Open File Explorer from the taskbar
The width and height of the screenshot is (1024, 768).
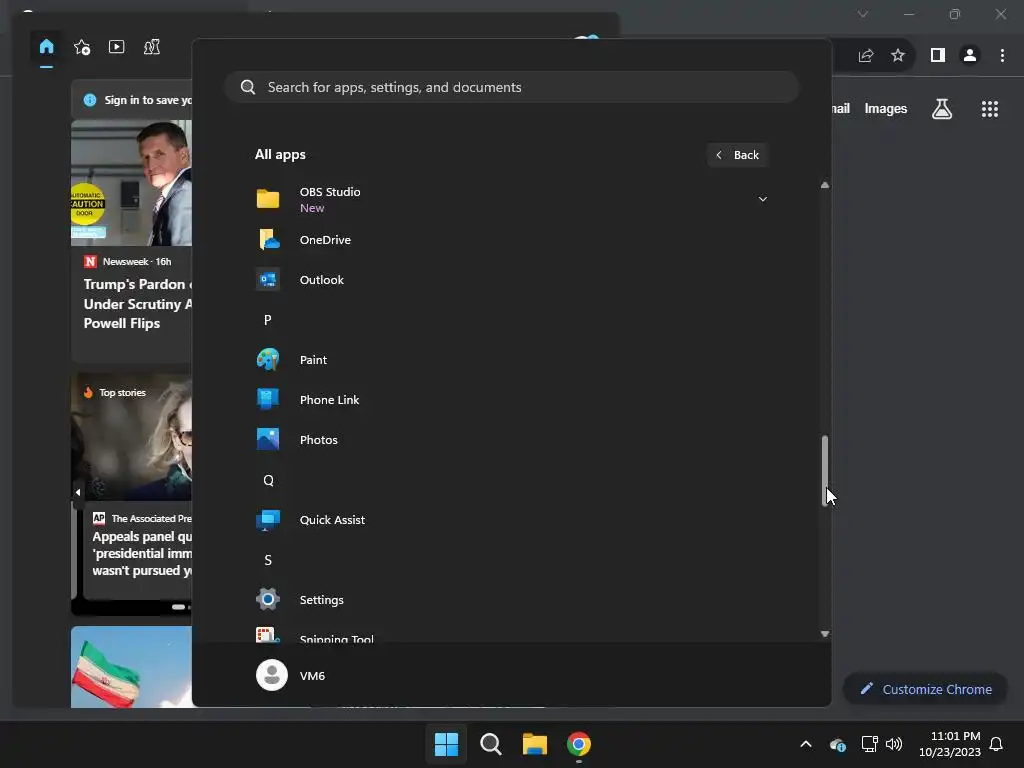click(534, 744)
